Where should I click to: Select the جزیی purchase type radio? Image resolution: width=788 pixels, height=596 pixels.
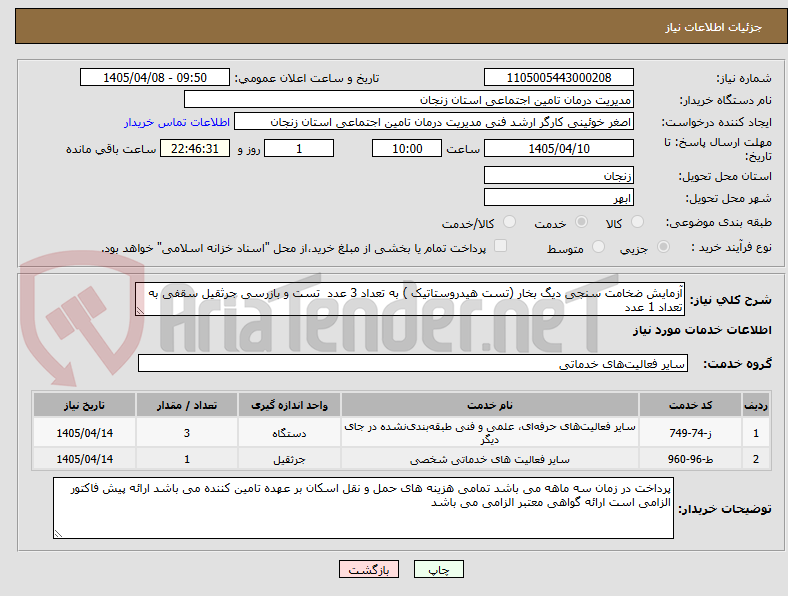pos(663,247)
